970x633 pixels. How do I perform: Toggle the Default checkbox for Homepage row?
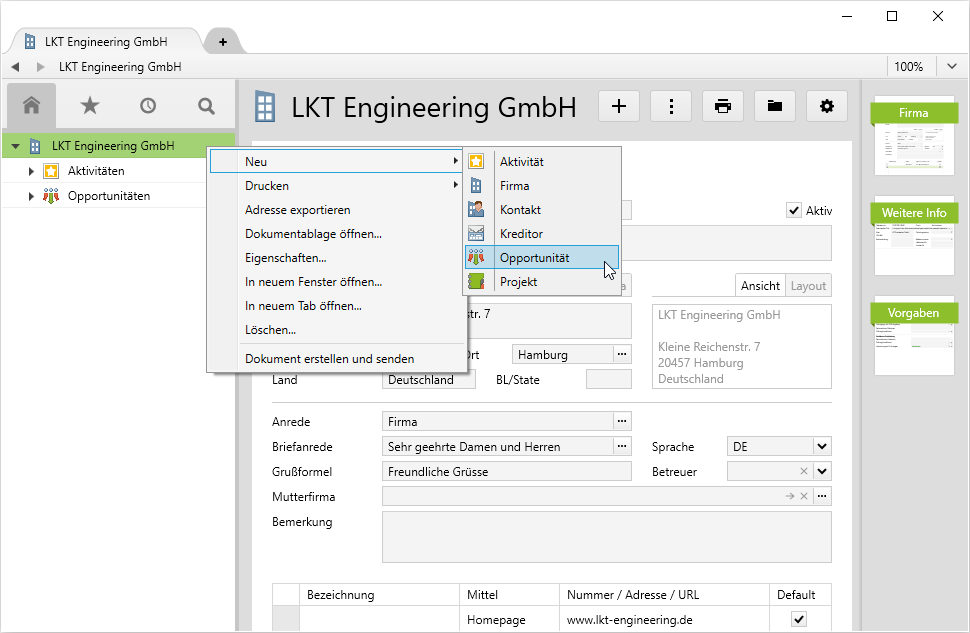pyautogui.click(x=798, y=620)
